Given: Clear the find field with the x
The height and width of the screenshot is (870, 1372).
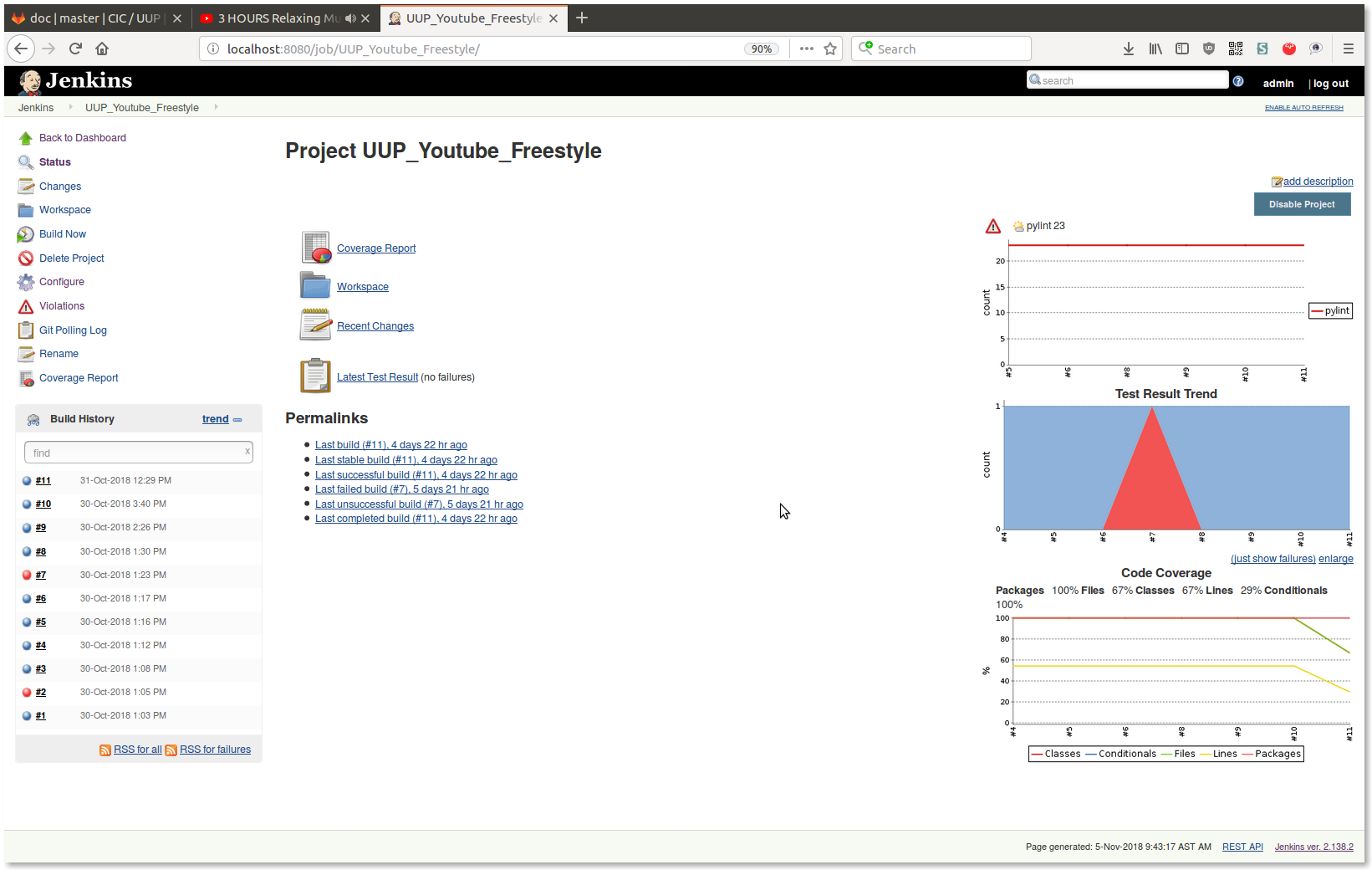Looking at the screenshot, I should 247,451.
